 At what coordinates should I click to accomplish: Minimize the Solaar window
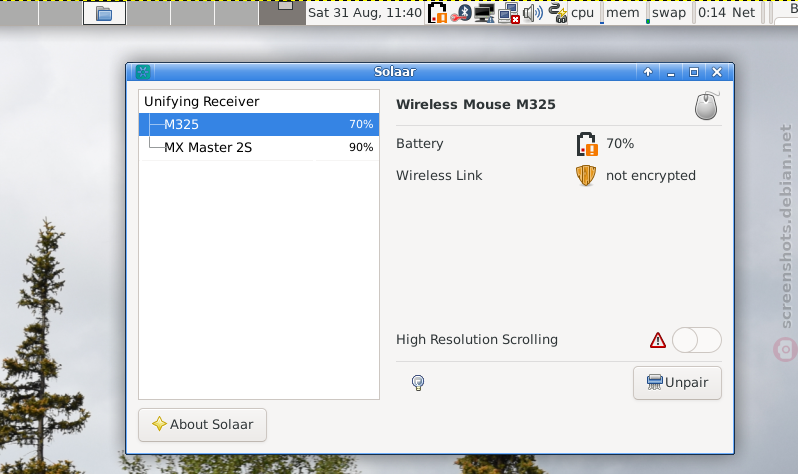(671, 72)
